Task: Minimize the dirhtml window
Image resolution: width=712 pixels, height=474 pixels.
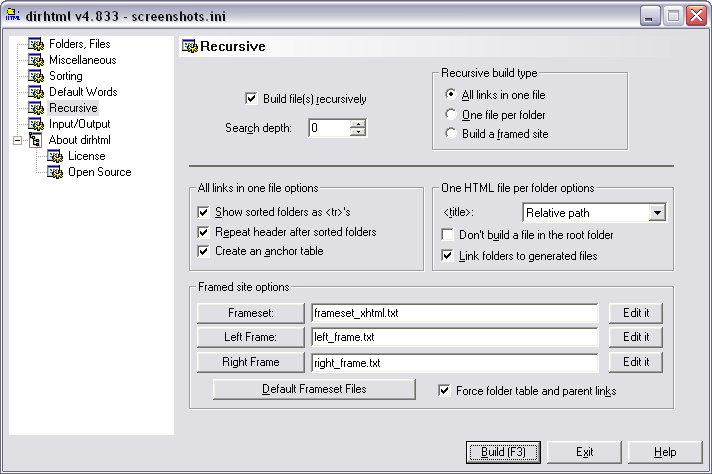Action: 650,16
